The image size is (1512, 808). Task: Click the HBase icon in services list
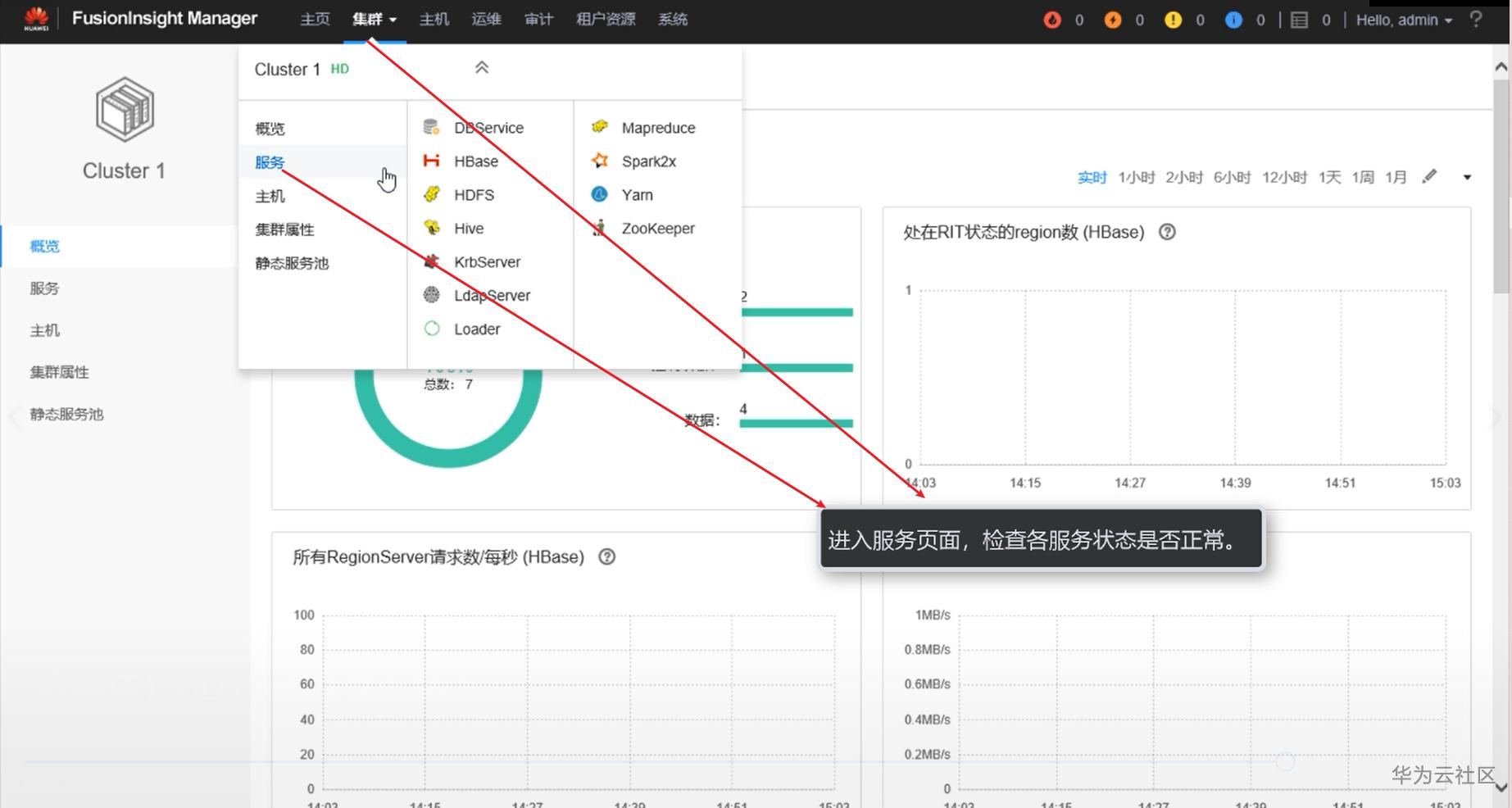click(432, 161)
